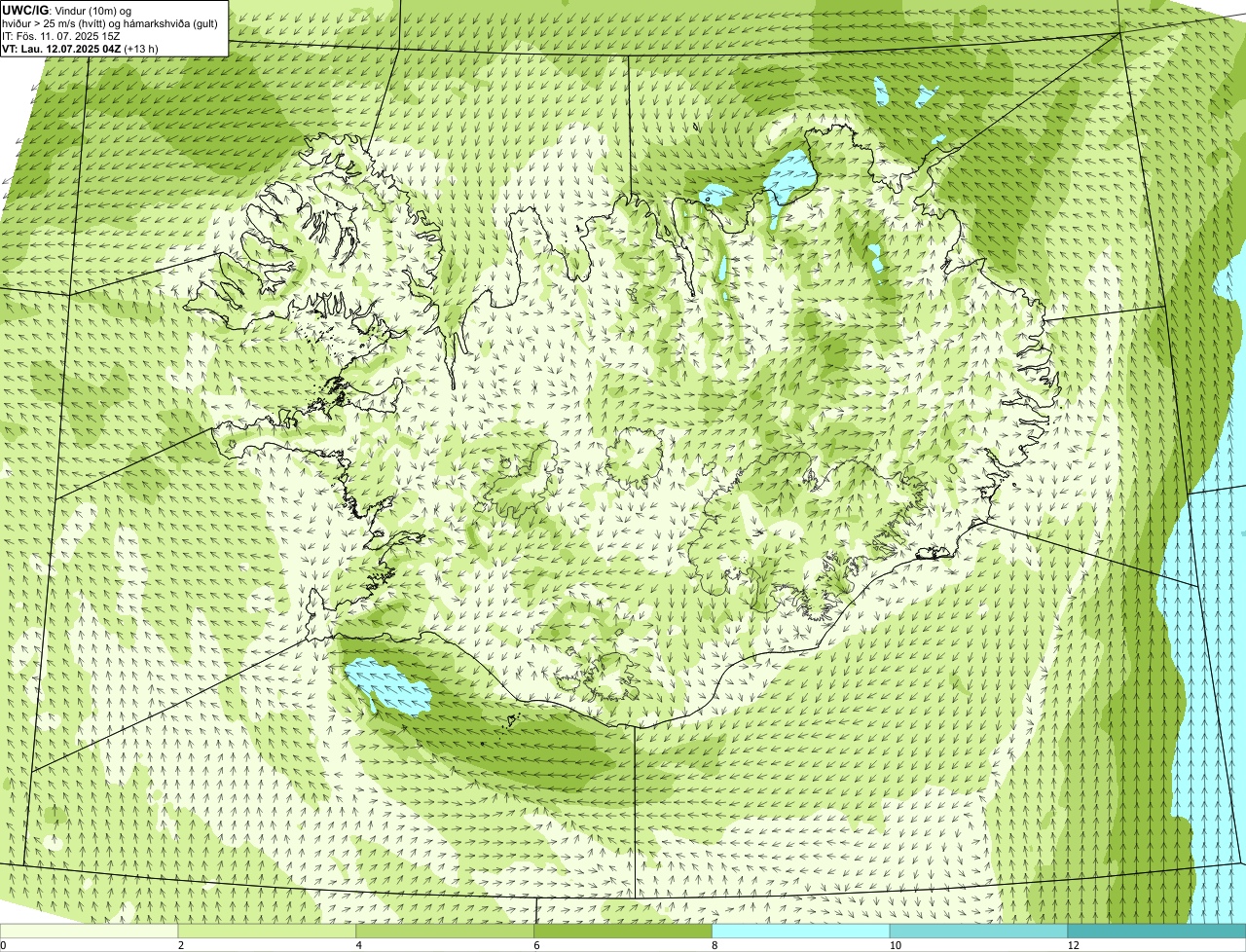1246x952 pixels.
Task: Click the legend tick label "8"
Action: click(x=715, y=945)
